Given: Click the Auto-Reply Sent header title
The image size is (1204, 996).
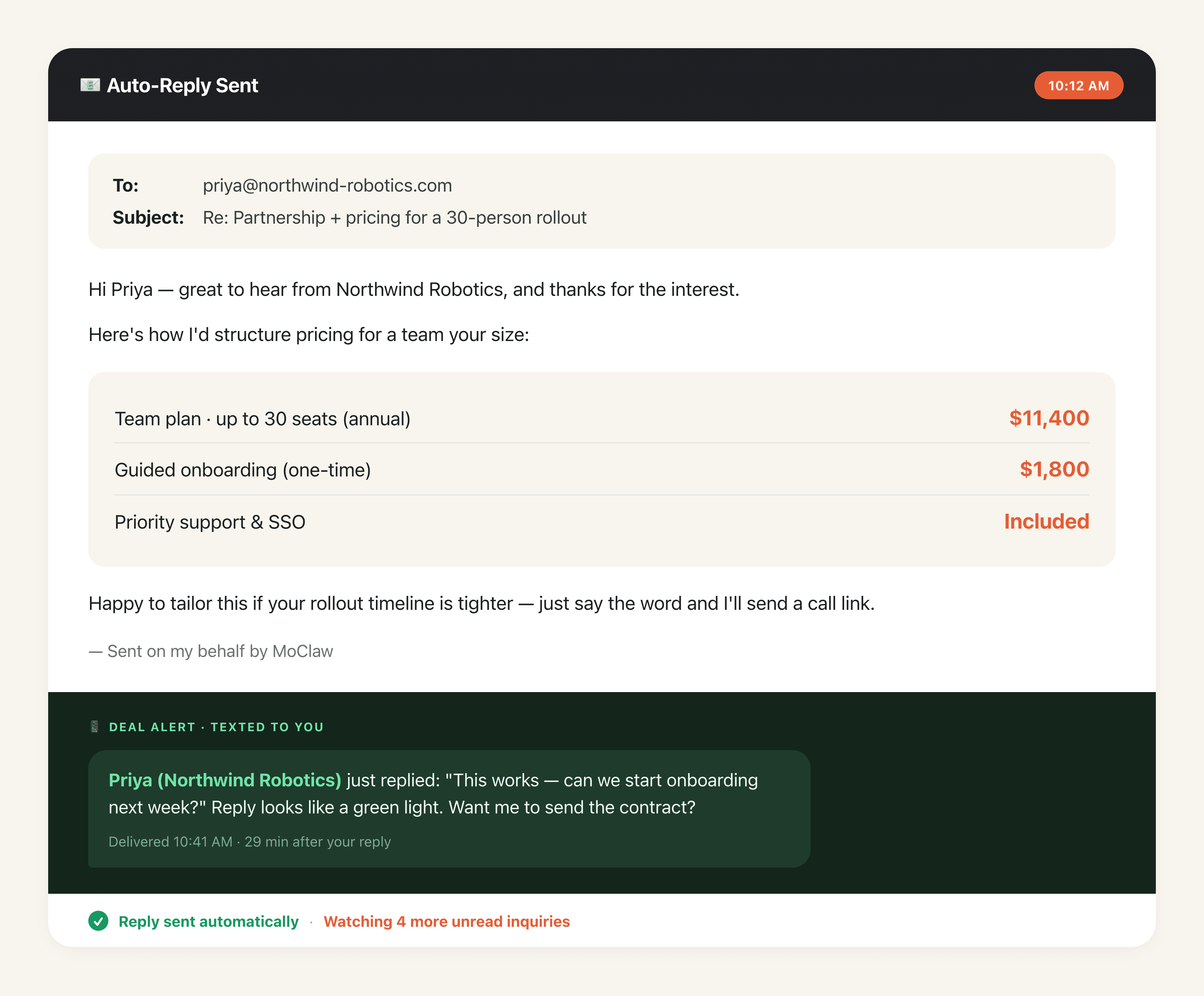Looking at the screenshot, I should pos(182,85).
